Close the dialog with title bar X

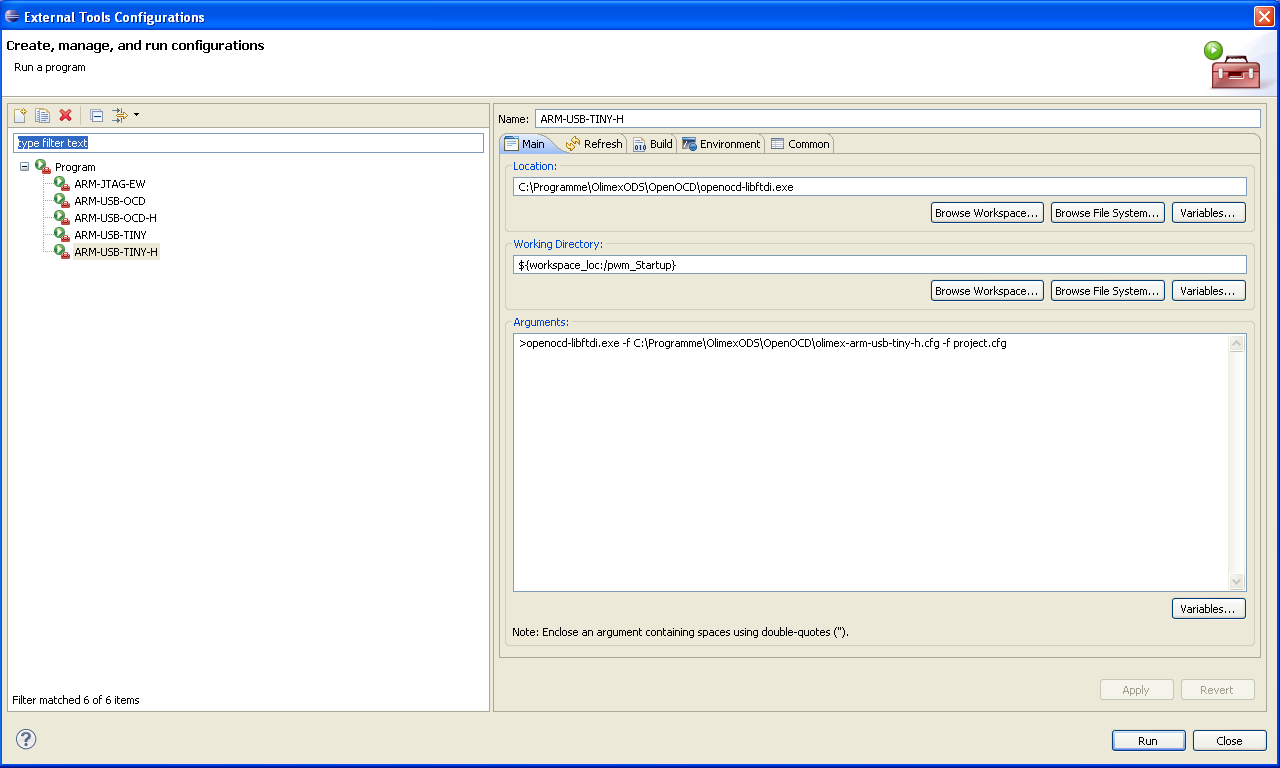pyautogui.click(x=1264, y=16)
